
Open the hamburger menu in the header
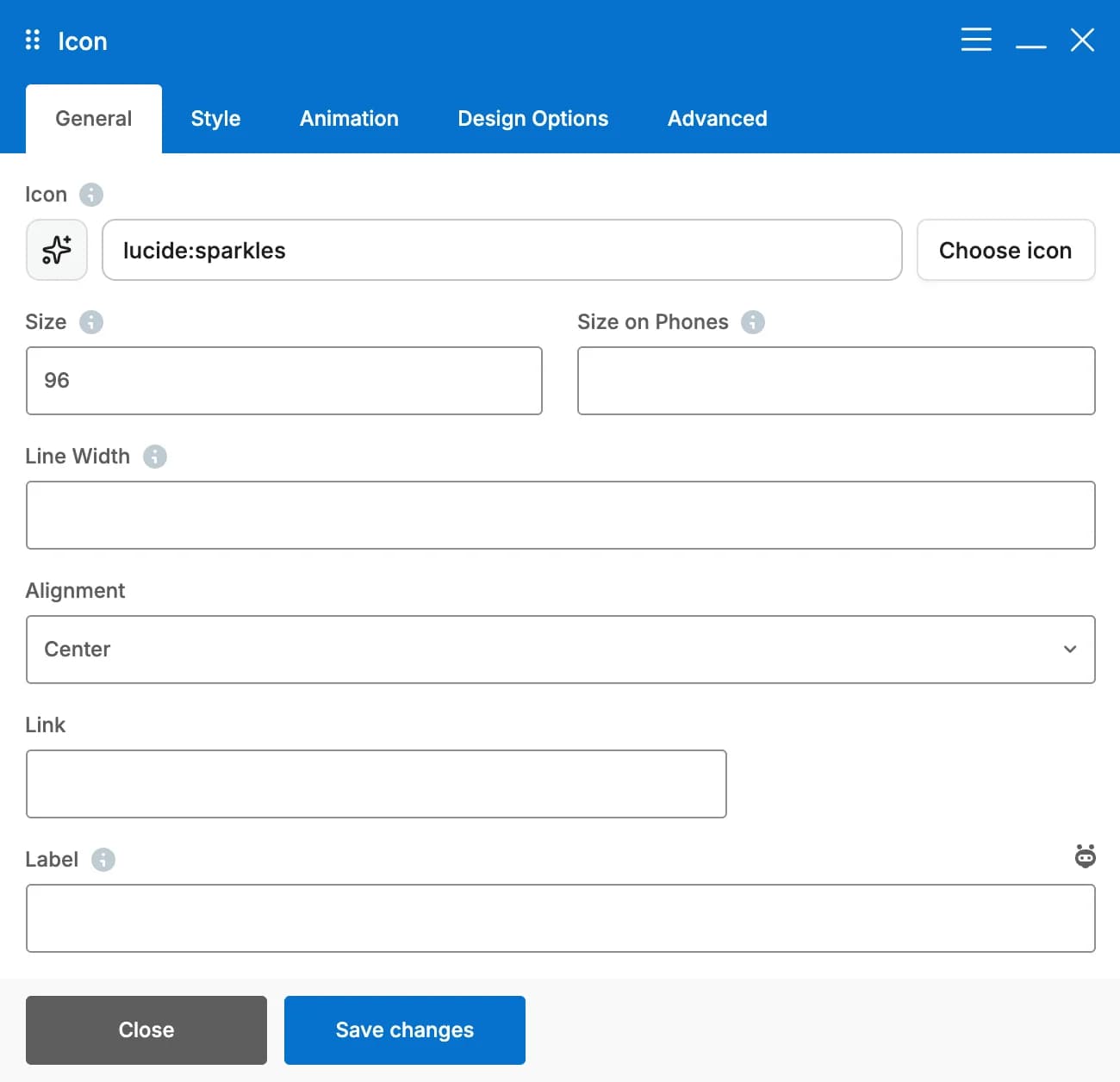[x=976, y=40]
